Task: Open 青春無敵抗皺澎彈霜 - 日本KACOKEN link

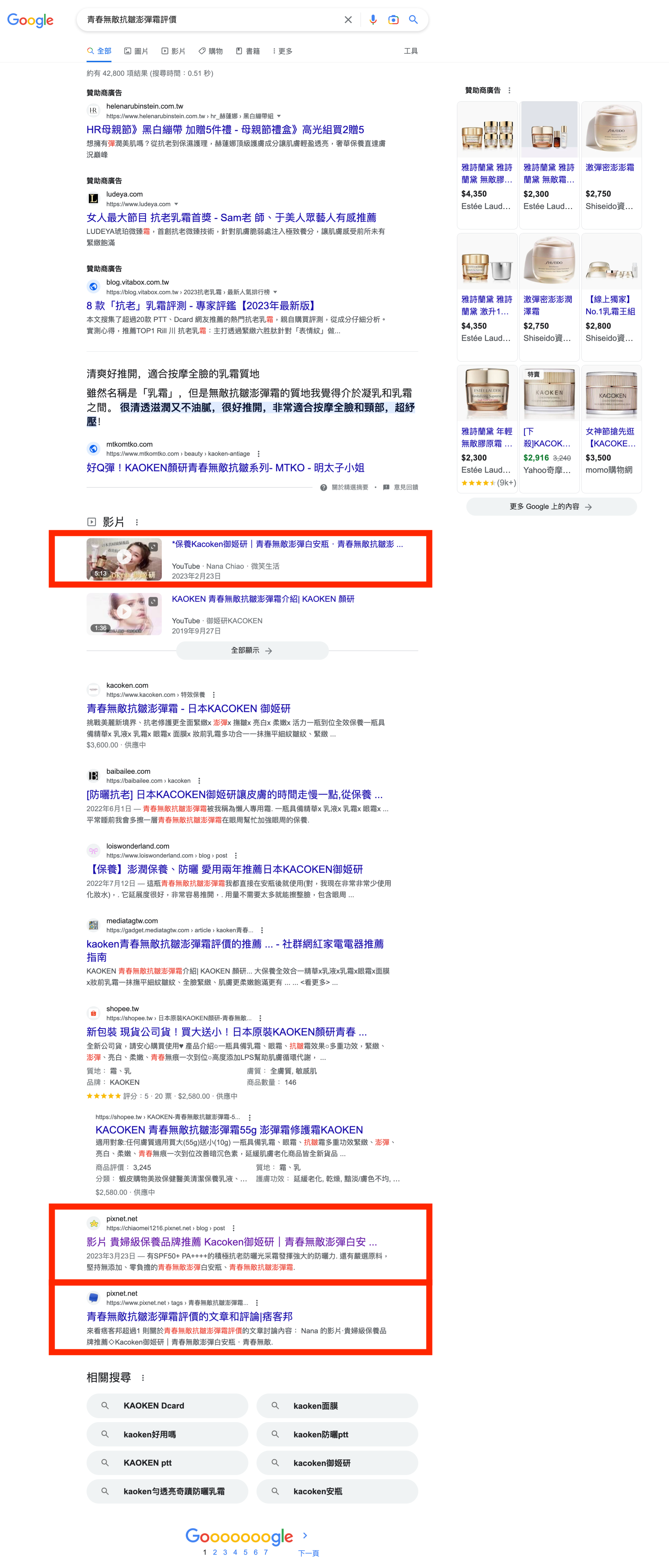Action: coord(189,708)
